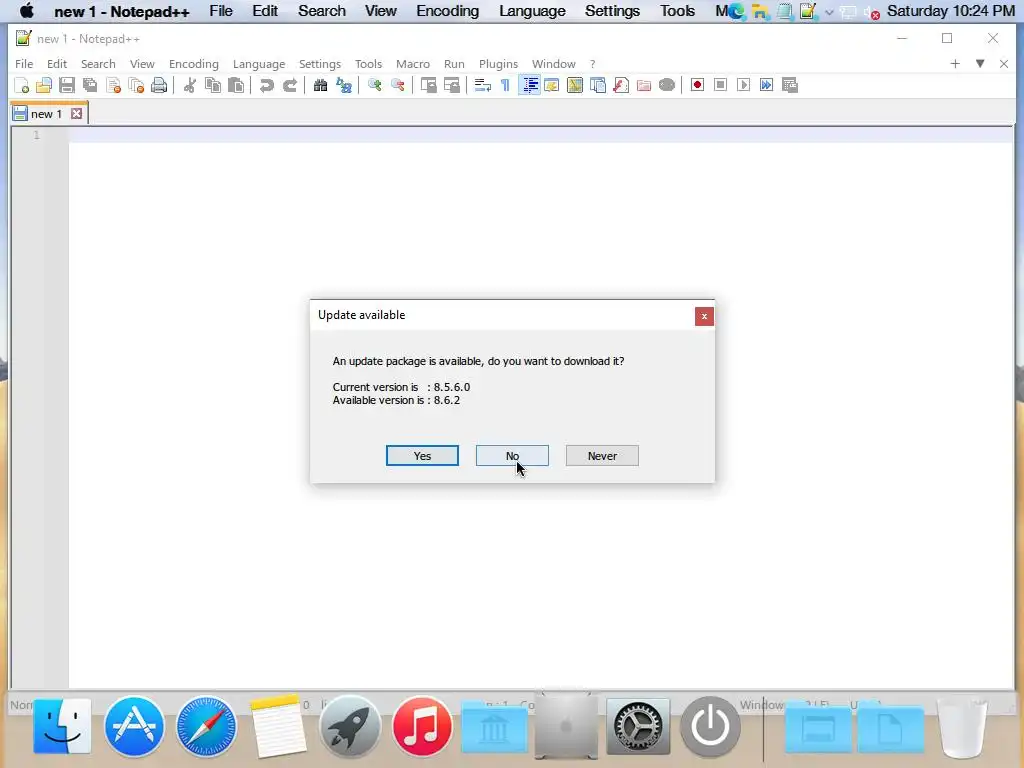Click the Print toolbar icon
The width and height of the screenshot is (1024, 768).
[x=159, y=85]
